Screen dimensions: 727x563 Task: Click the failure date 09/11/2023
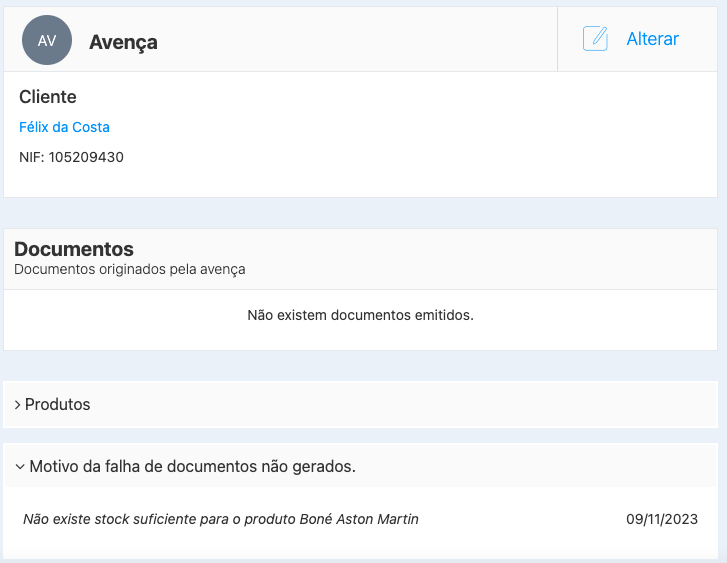pos(662,519)
